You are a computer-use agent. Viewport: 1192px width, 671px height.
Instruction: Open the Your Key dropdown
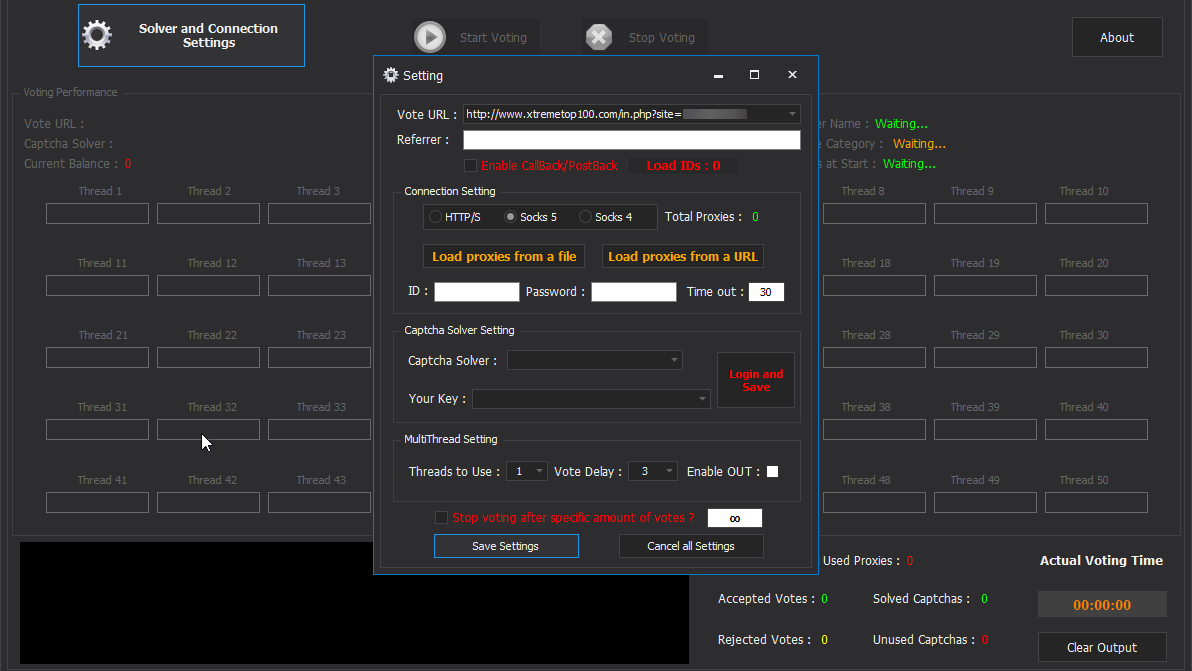click(702, 399)
